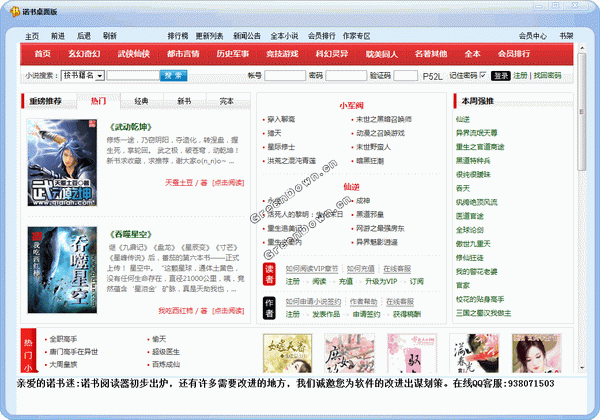The width and height of the screenshot is (600, 420).
Task: Open 会员中心 in the top toolbar
Action: pos(533,36)
